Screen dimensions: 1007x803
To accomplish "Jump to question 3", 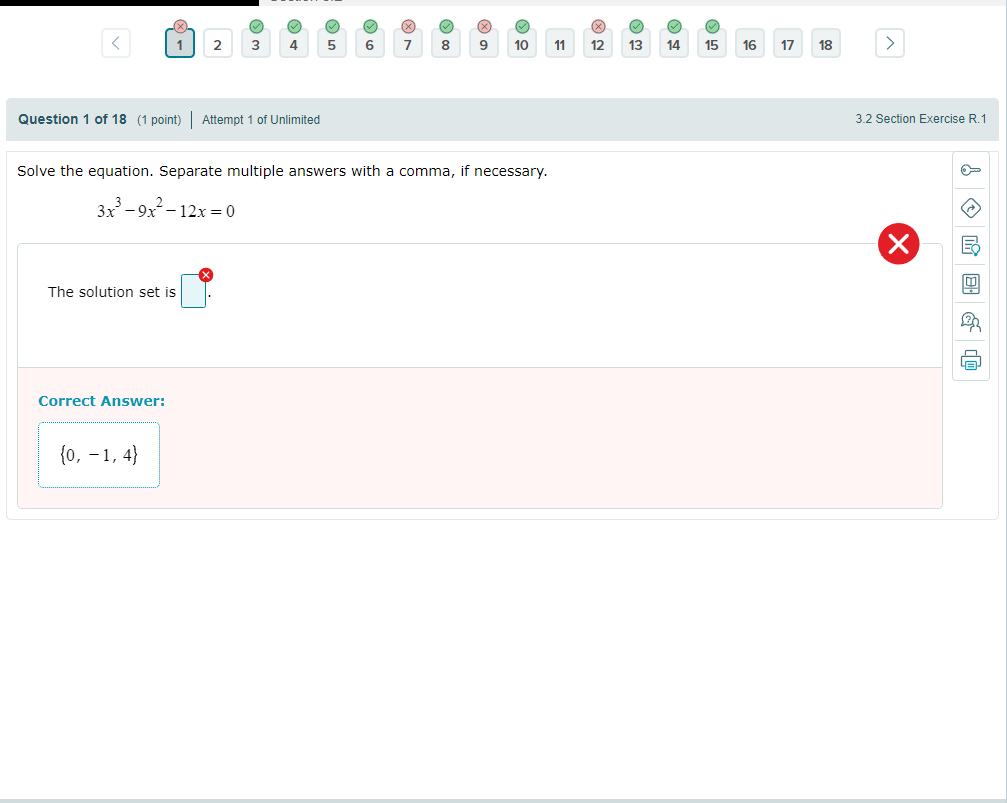I will (x=256, y=44).
